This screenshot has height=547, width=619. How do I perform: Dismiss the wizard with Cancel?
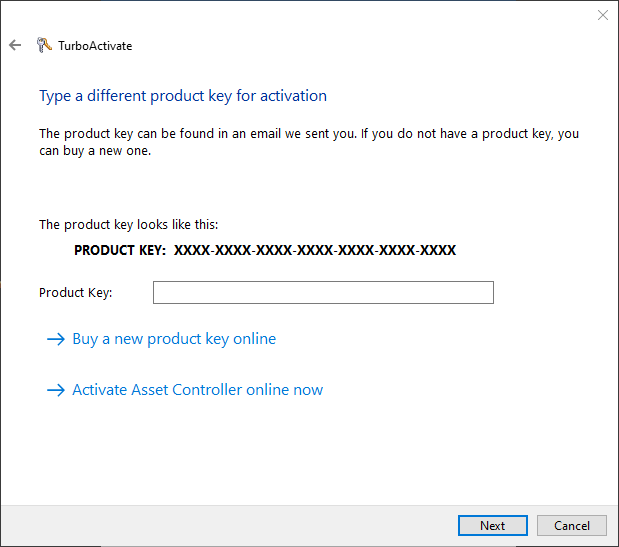[572, 526]
